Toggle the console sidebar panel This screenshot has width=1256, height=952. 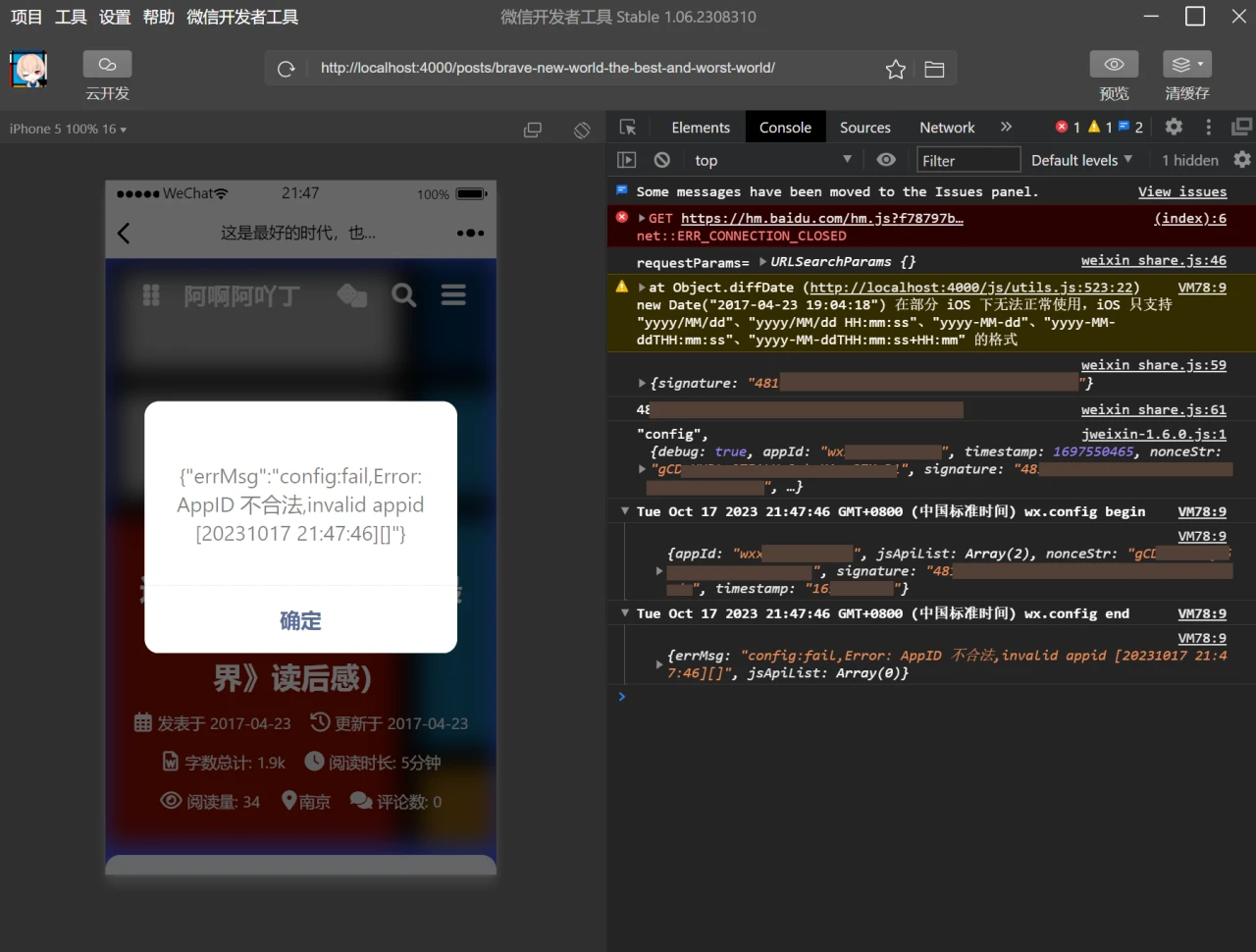coord(627,160)
